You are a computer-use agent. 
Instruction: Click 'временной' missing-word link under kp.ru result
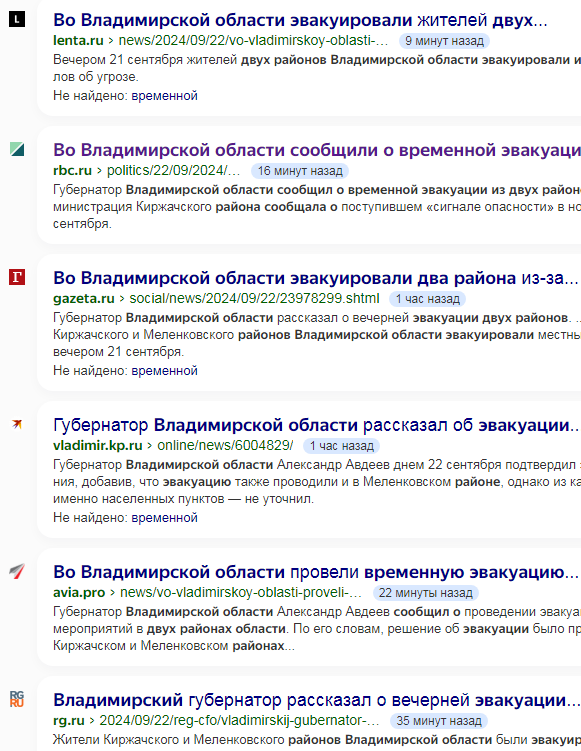point(164,518)
